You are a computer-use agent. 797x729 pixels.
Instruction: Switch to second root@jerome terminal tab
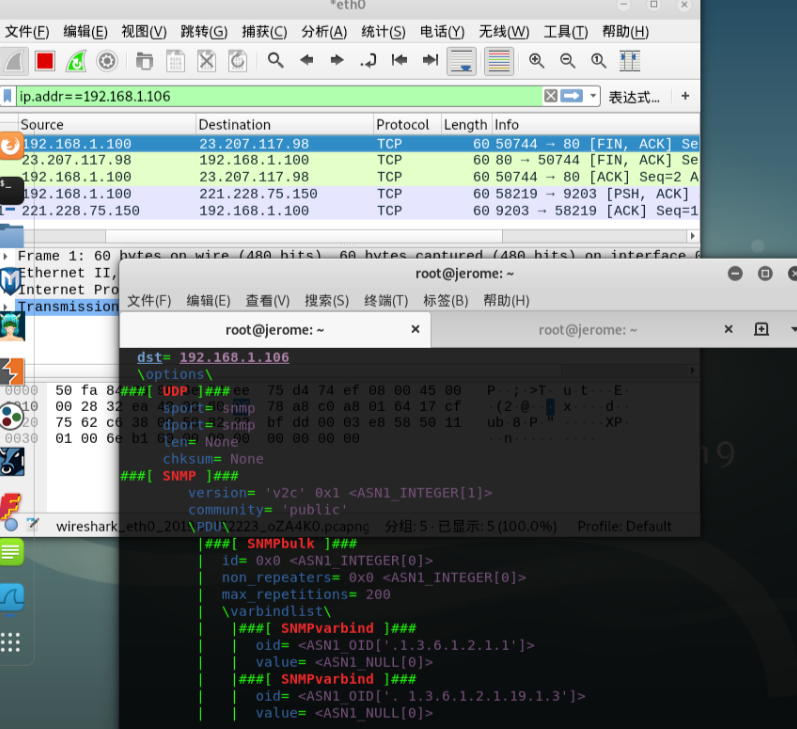(588, 330)
